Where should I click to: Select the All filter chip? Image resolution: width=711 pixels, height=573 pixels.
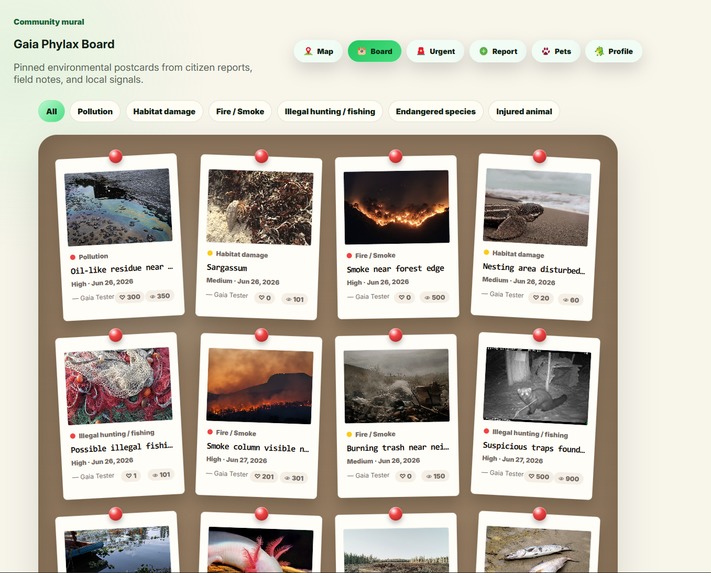click(52, 112)
